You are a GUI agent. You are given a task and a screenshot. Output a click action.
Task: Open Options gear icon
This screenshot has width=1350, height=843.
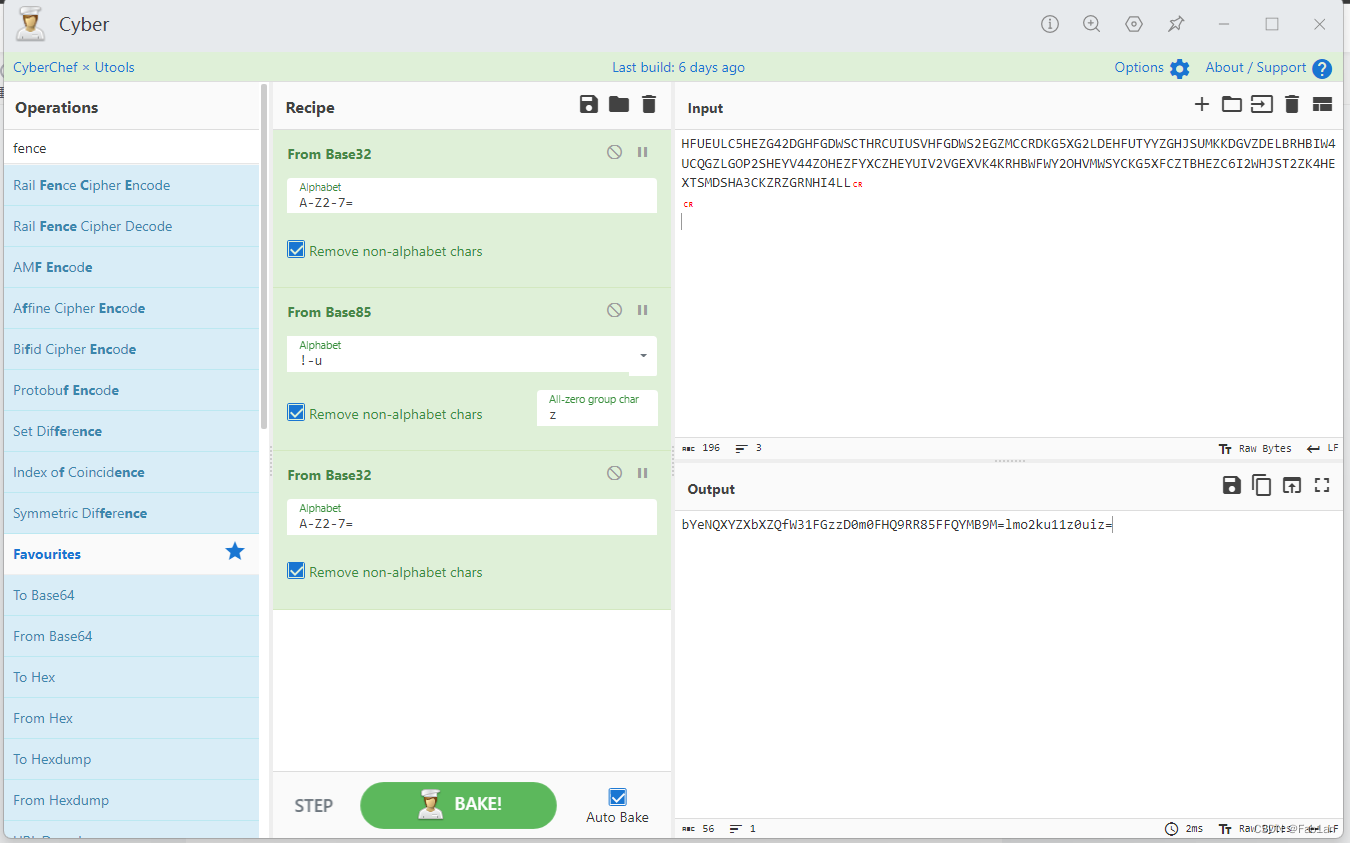tap(1180, 68)
